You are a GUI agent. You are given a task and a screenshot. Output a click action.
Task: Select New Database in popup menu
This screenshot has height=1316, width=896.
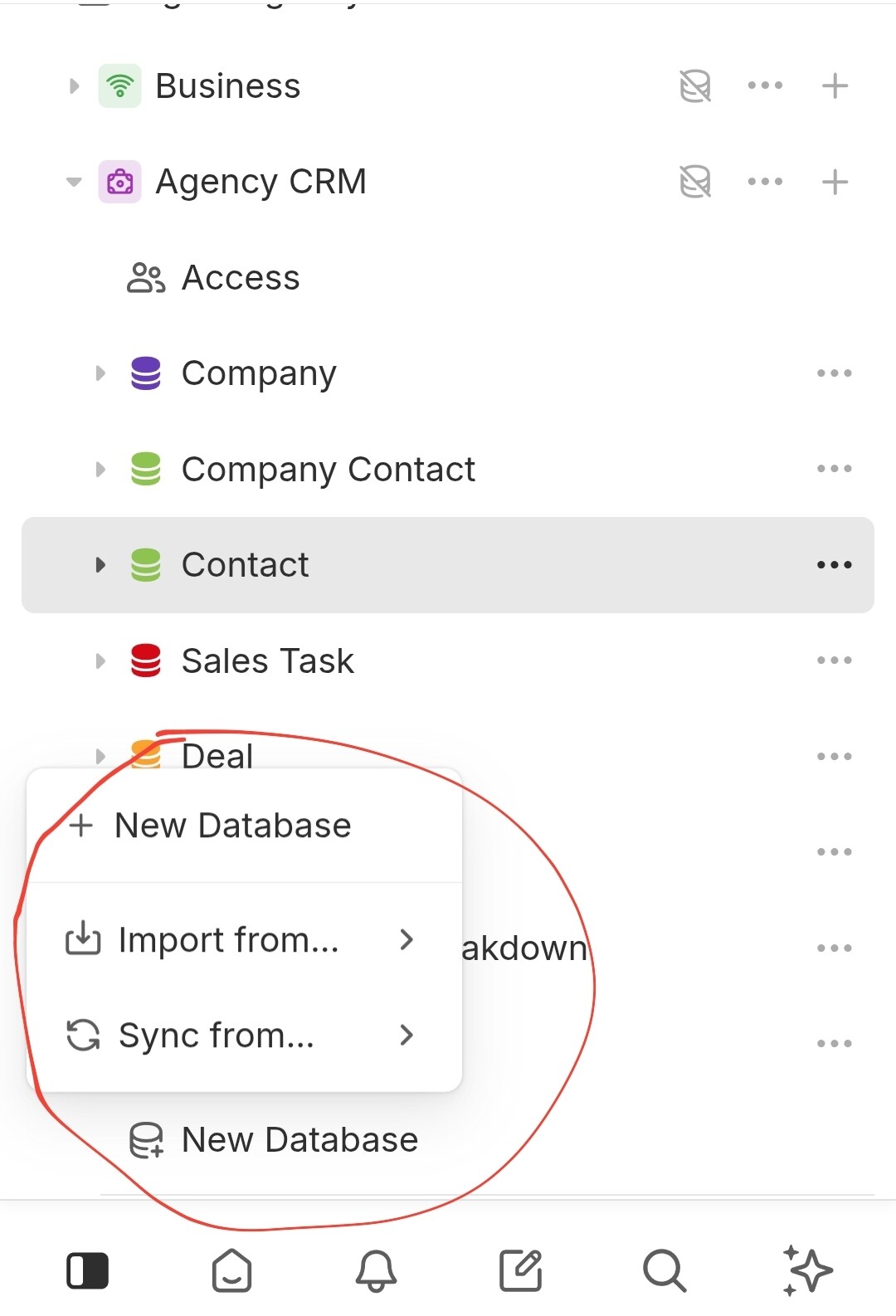pyautogui.click(x=232, y=826)
